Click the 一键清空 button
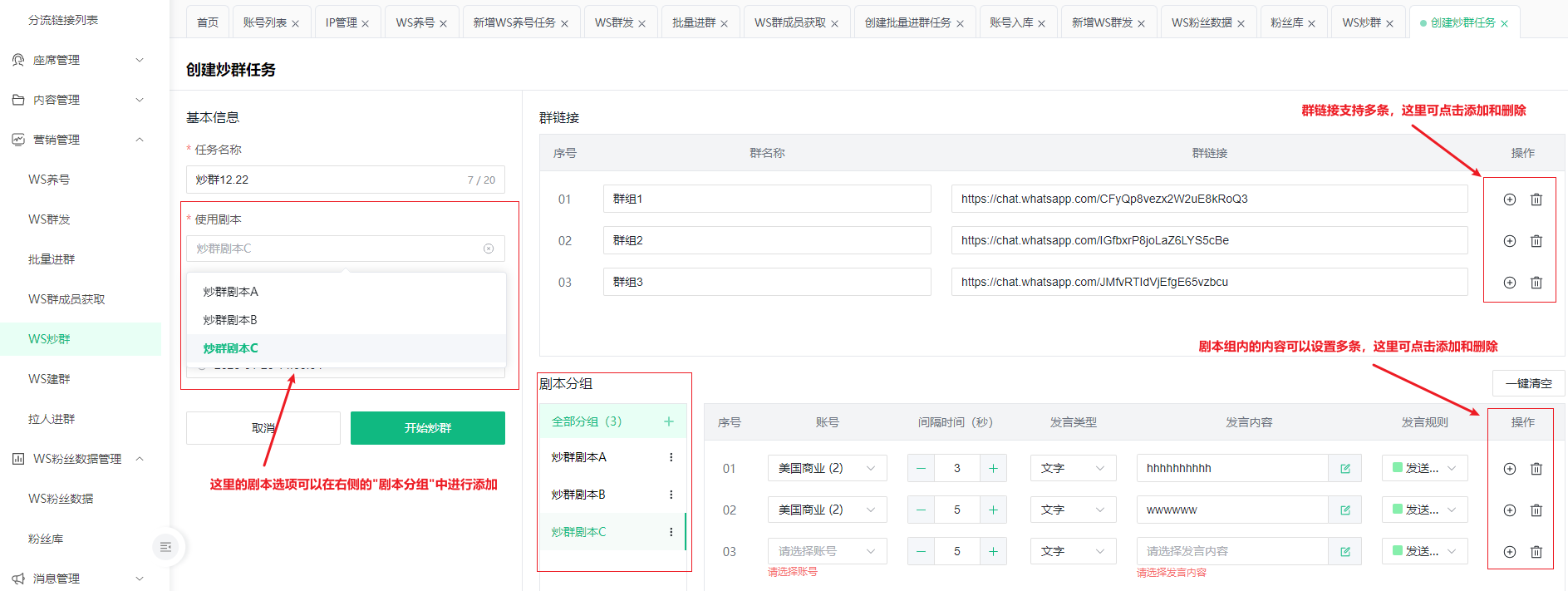The height and width of the screenshot is (591, 1568). click(x=1528, y=383)
